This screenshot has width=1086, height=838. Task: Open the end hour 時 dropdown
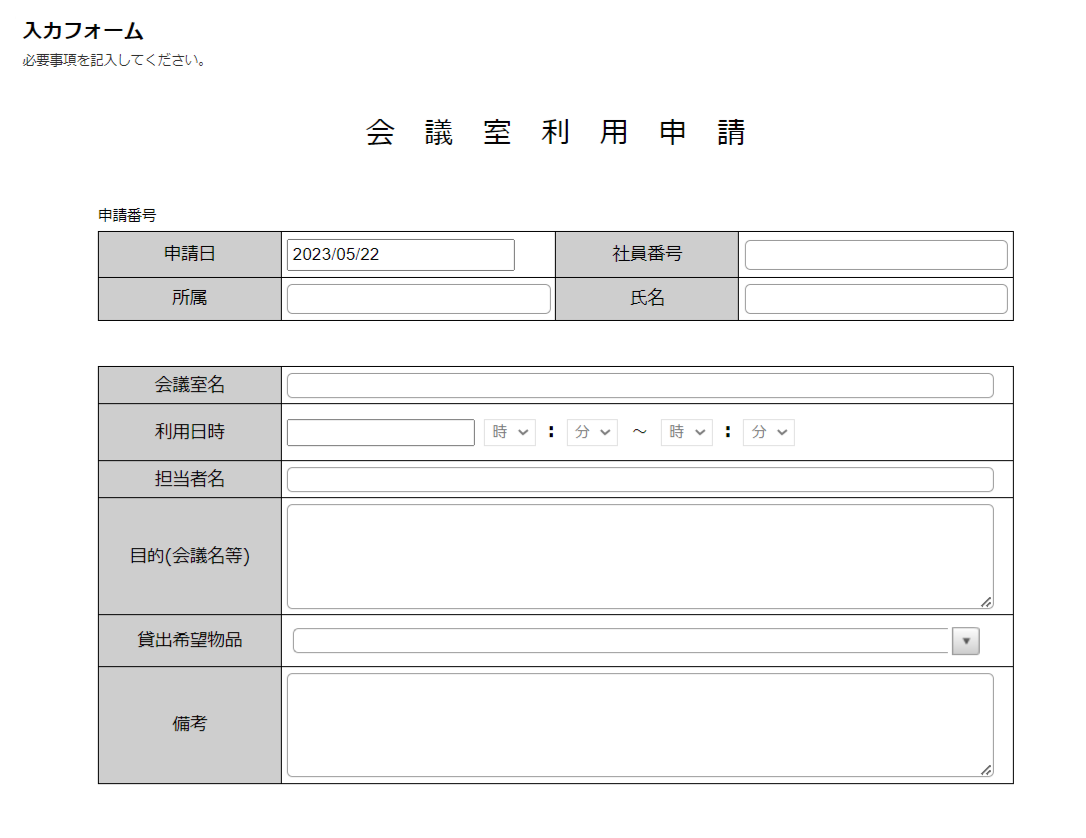click(x=686, y=432)
